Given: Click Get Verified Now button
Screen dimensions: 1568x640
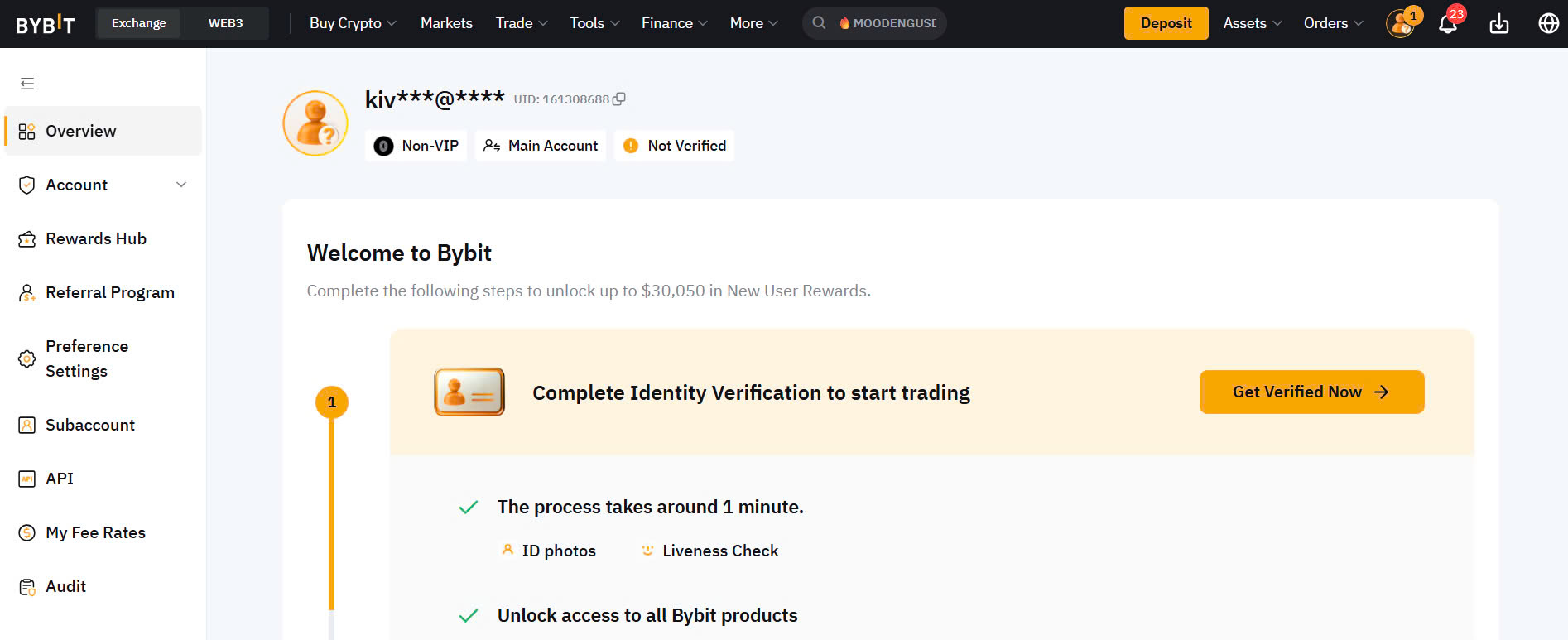Looking at the screenshot, I should [x=1311, y=392].
